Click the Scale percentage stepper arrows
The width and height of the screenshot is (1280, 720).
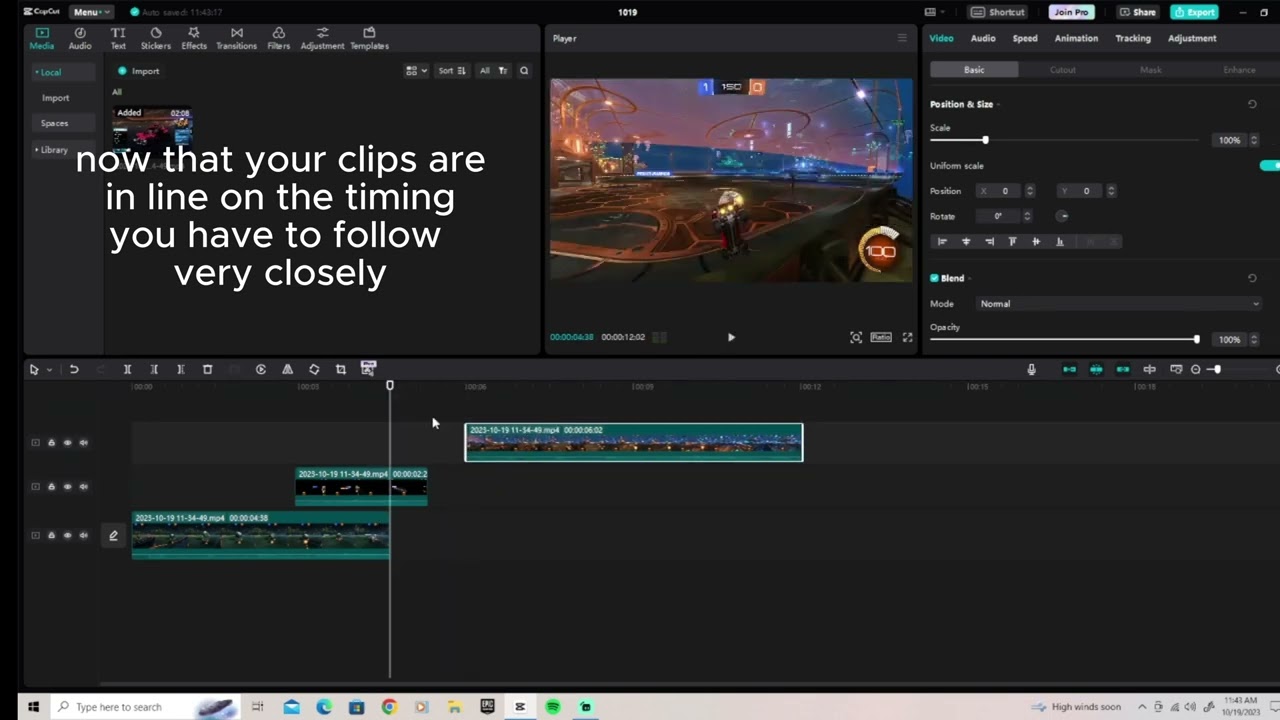(1254, 141)
